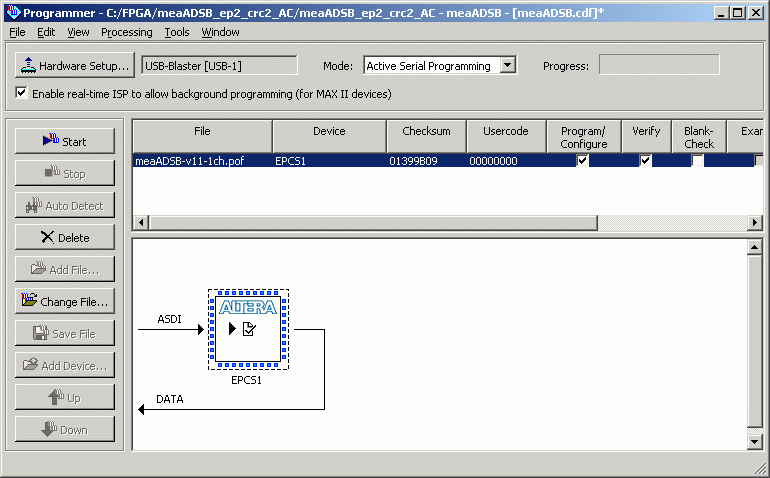Click the horizontal scrollbar thumb in file list
770x478 pixels.
373,223
